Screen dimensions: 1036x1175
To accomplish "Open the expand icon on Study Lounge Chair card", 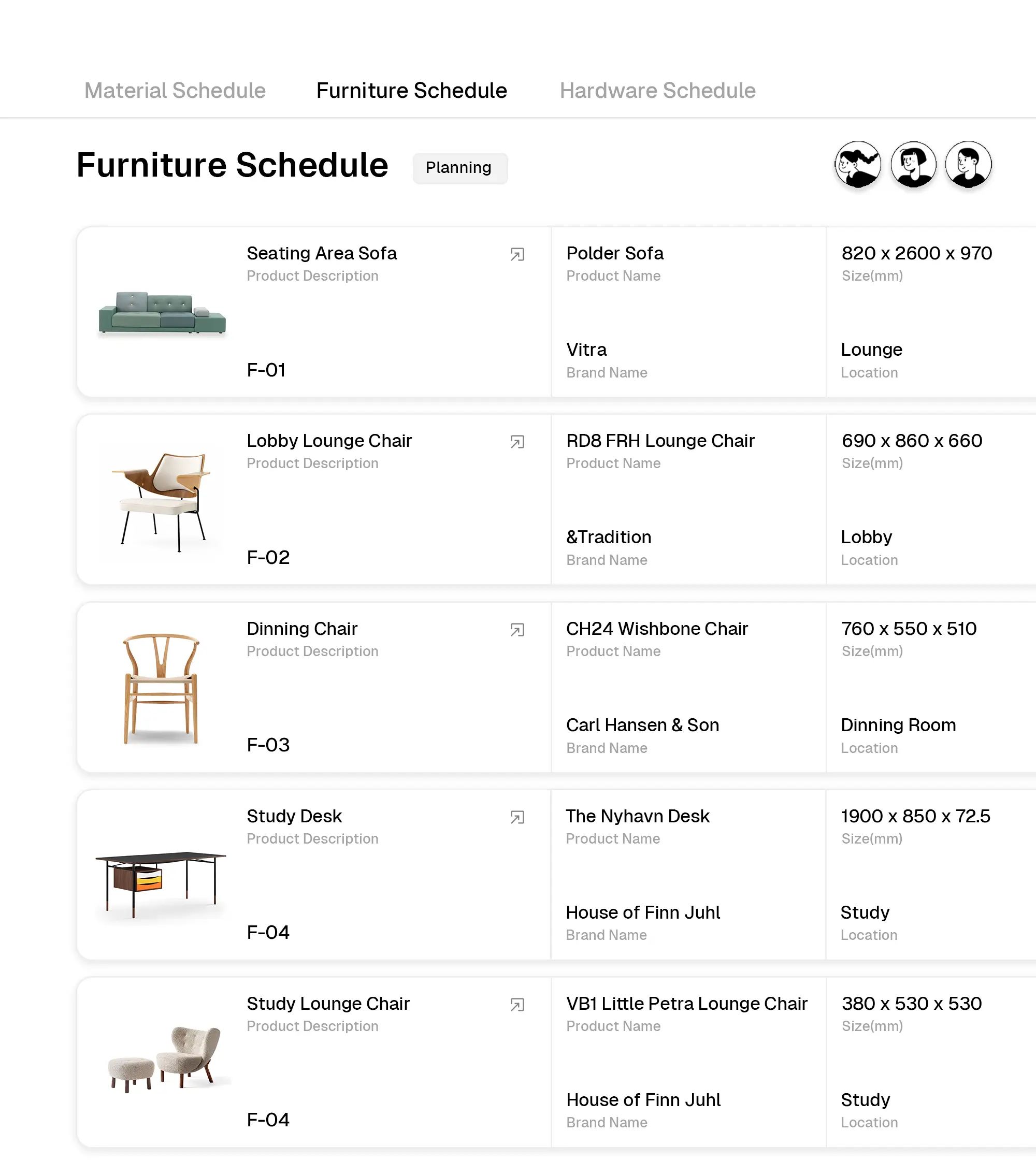I will click(x=517, y=1003).
